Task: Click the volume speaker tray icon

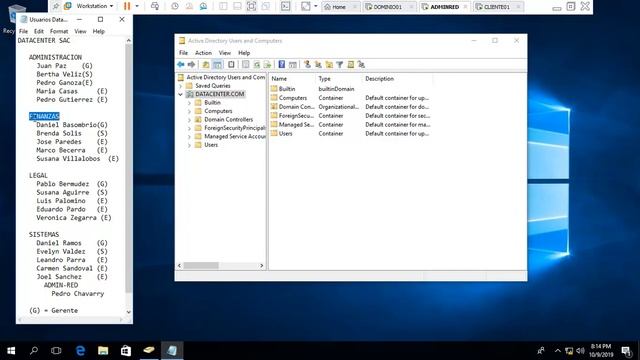Action: point(580,351)
